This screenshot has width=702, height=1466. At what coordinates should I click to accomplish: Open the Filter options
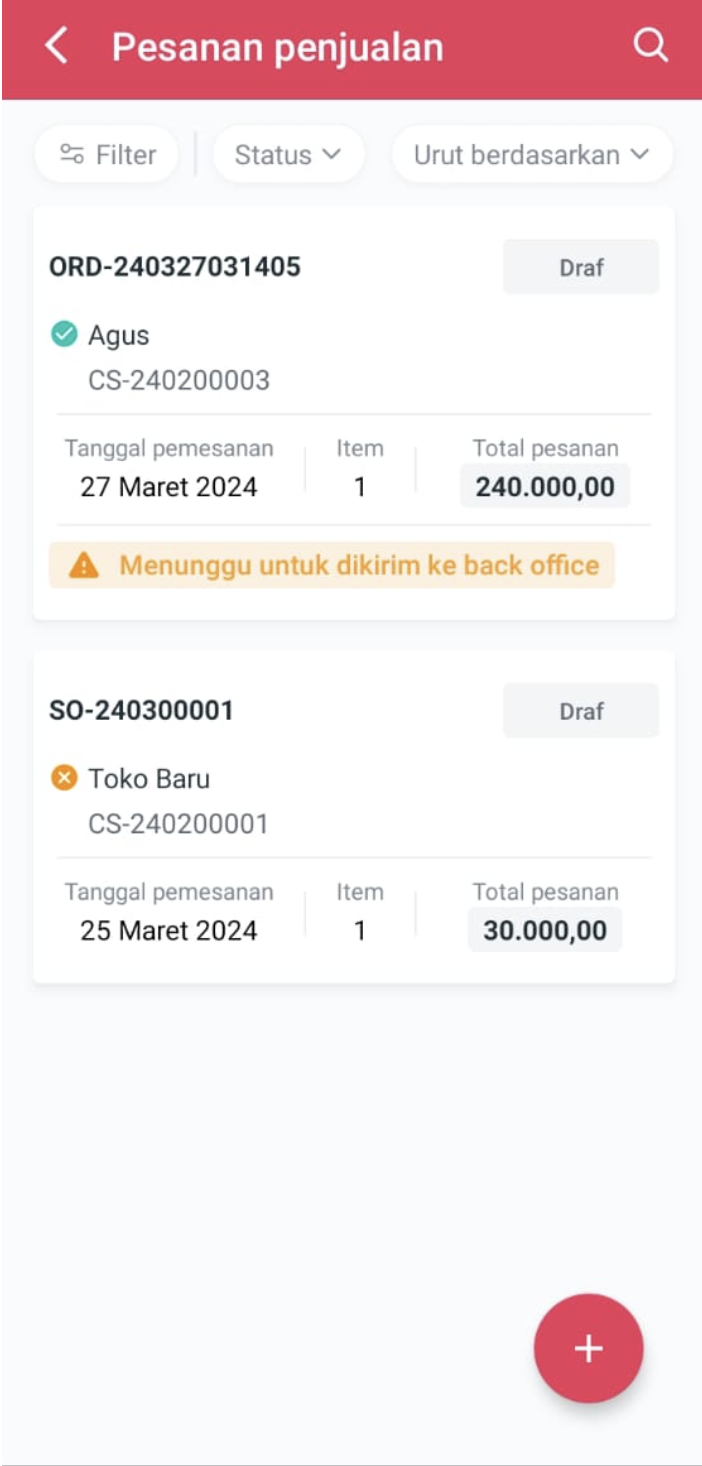click(107, 155)
